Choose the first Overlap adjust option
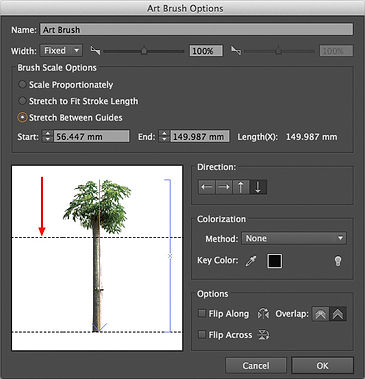The width and height of the screenshot is (365, 379). [320, 314]
